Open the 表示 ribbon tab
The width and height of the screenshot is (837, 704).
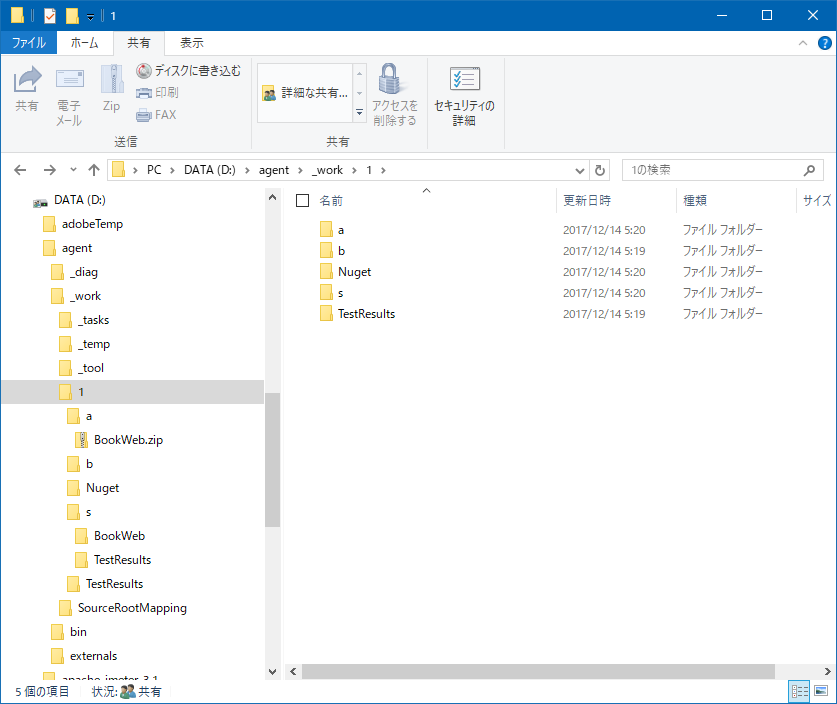pyautogui.click(x=192, y=43)
